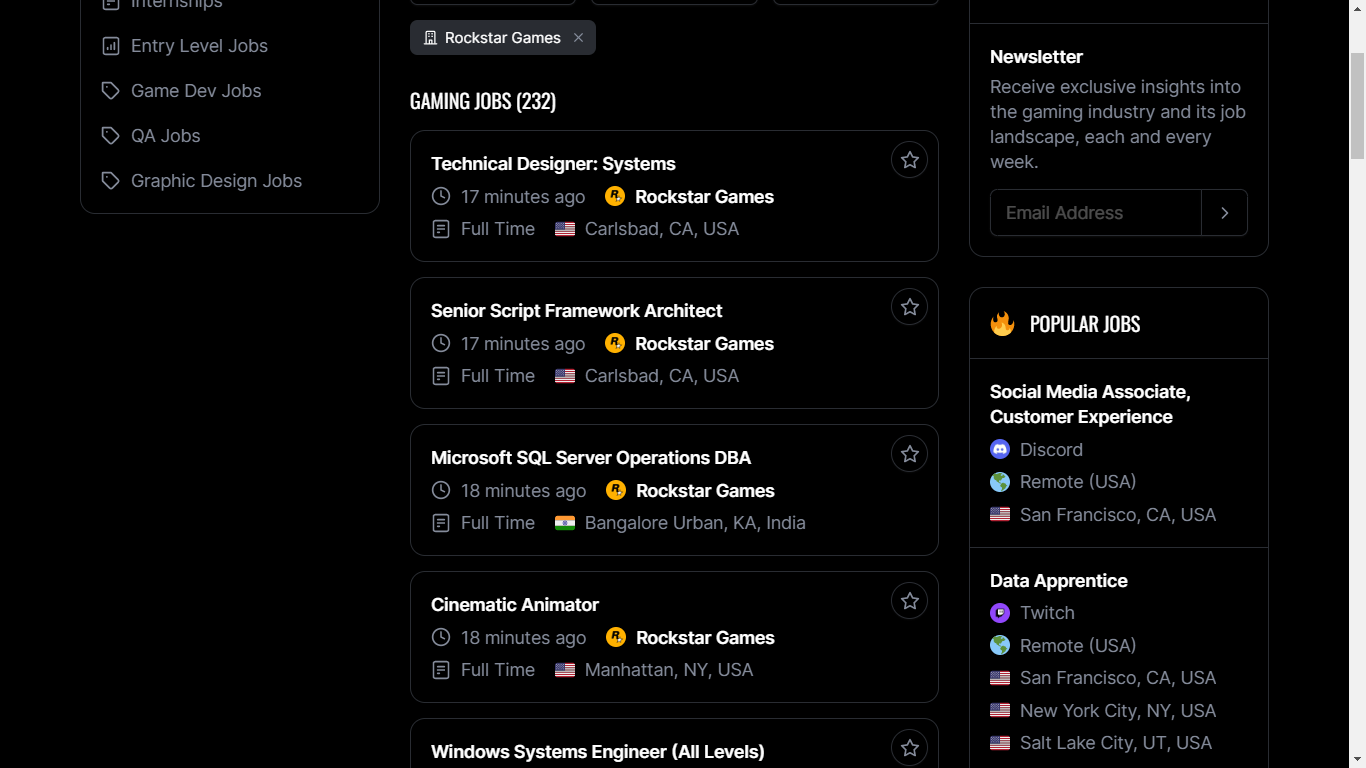Click India flag beside Bangalore Urban
Image resolution: width=1366 pixels, height=768 pixels.
(x=565, y=523)
